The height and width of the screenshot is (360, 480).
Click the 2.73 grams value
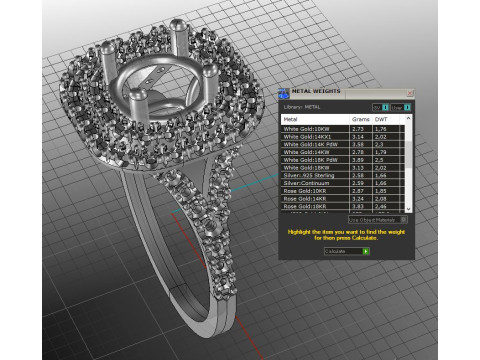358,129
